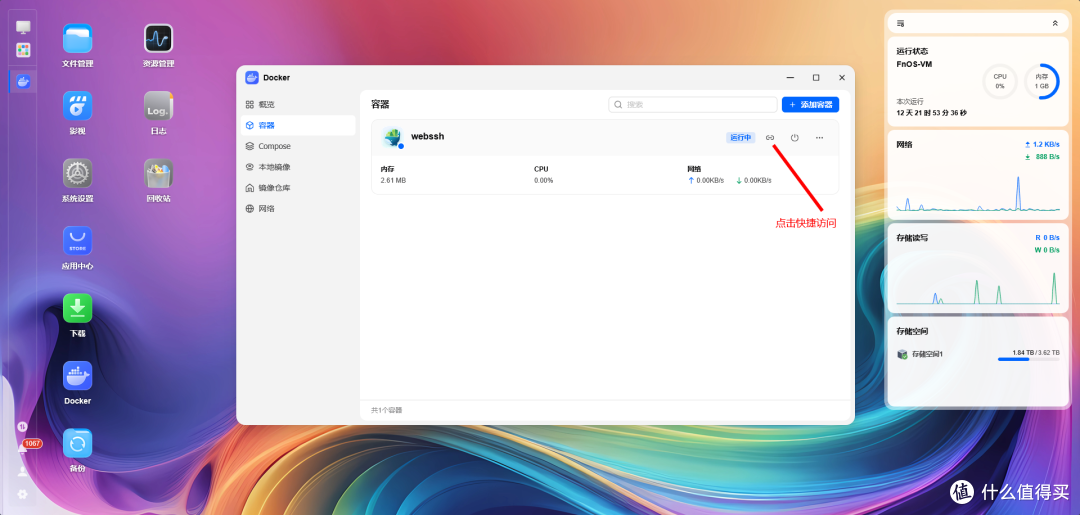Image resolution: width=1080 pixels, height=515 pixels.
Task: Minimize the Docker window
Action: point(790,78)
